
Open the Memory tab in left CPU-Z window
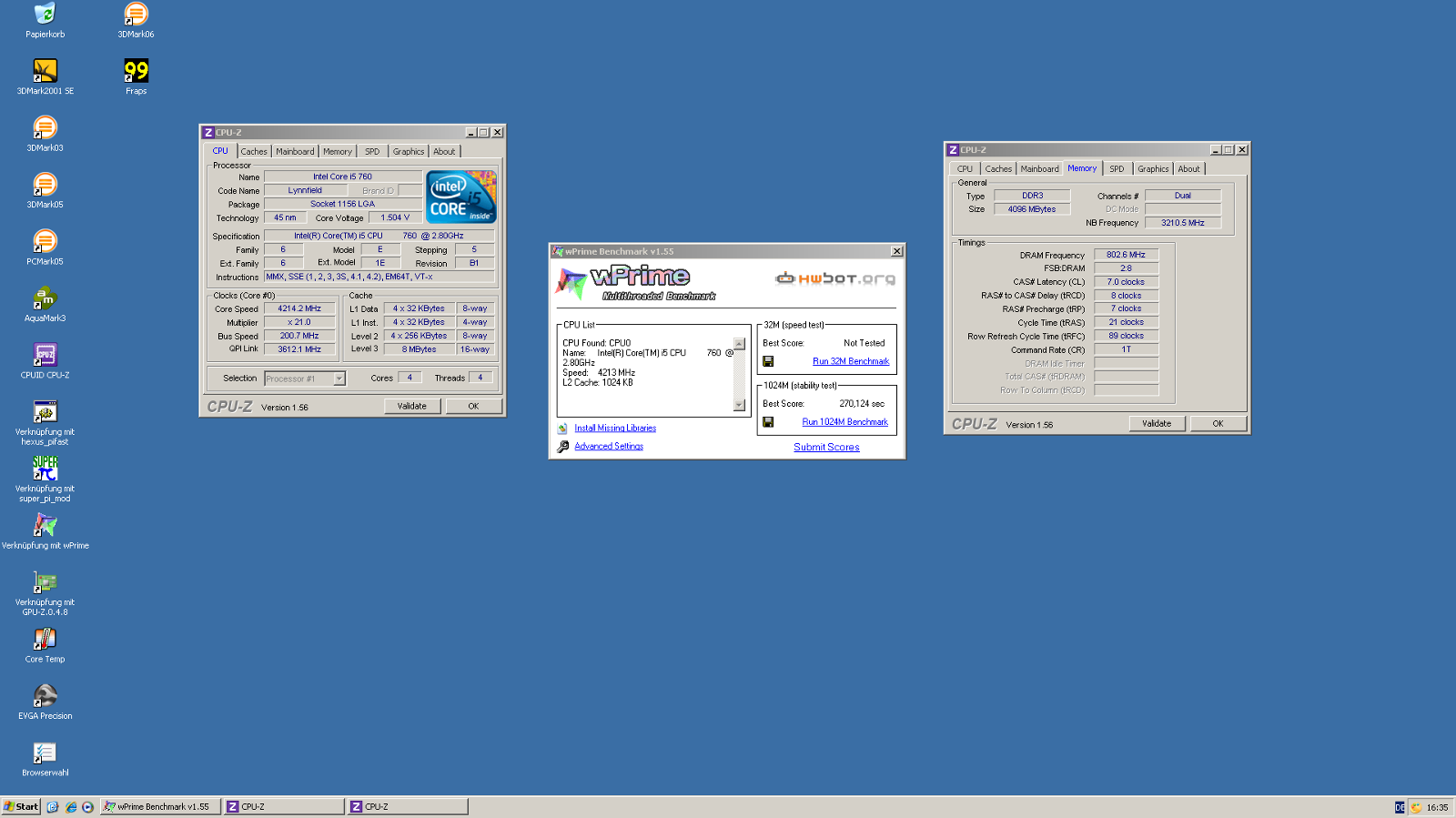(337, 152)
